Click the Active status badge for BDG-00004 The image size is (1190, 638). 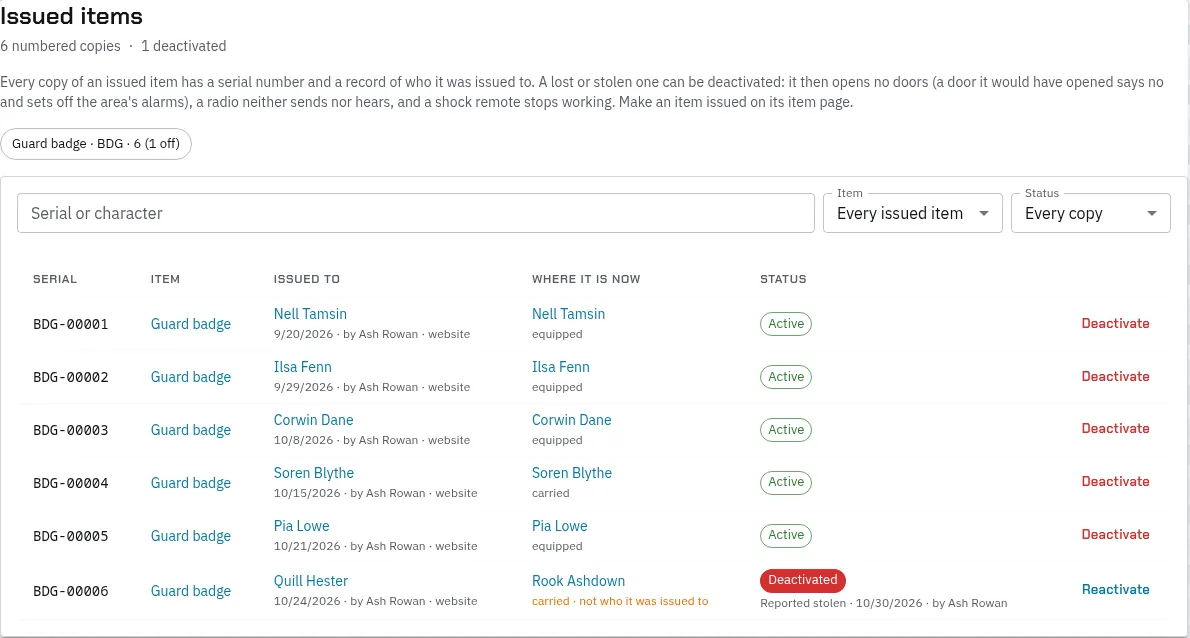785,482
